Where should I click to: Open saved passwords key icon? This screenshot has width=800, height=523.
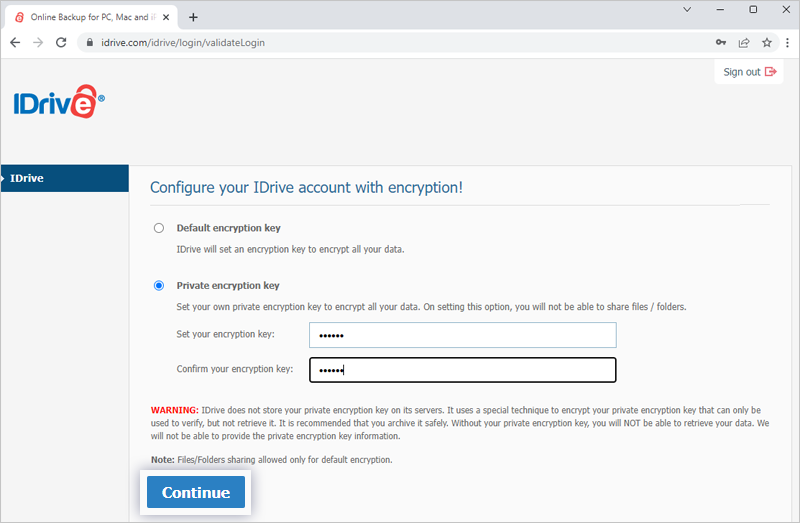[x=720, y=42]
